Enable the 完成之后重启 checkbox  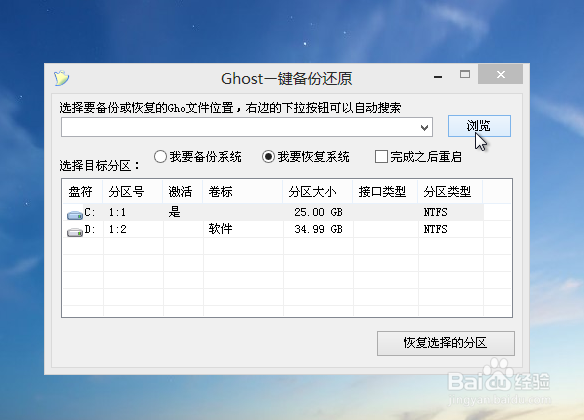click(381, 156)
